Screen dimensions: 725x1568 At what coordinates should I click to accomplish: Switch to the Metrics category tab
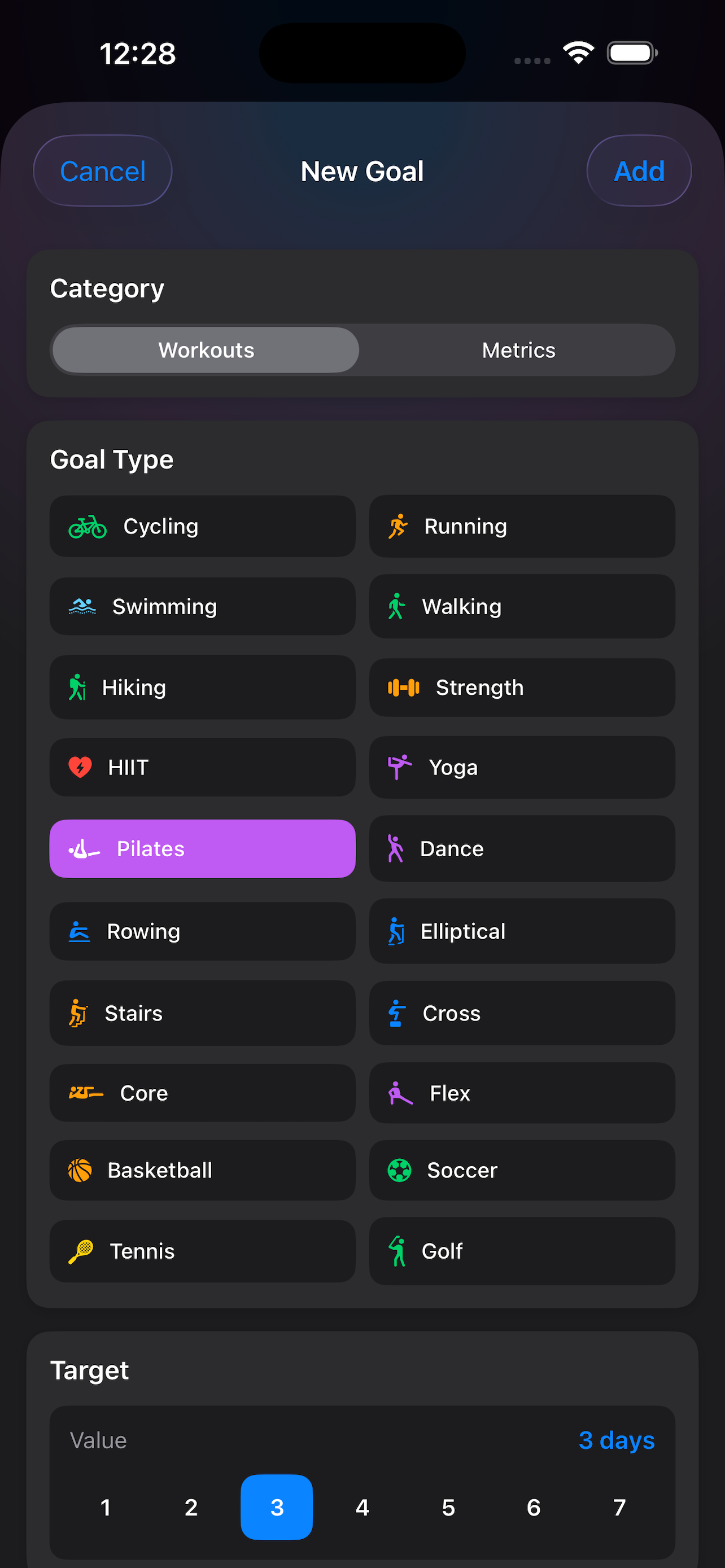click(518, 350)
